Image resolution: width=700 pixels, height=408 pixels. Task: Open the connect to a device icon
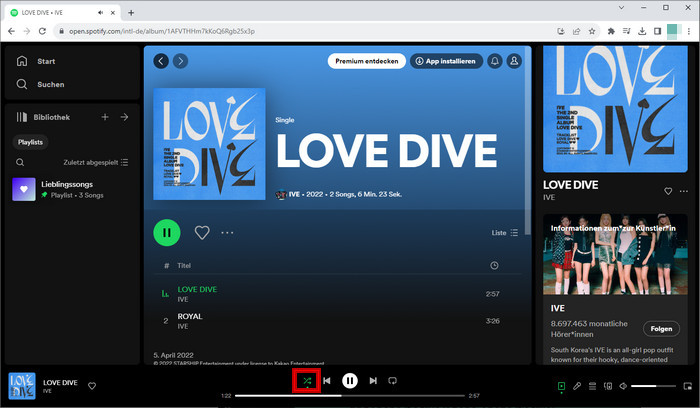point(608,386)
